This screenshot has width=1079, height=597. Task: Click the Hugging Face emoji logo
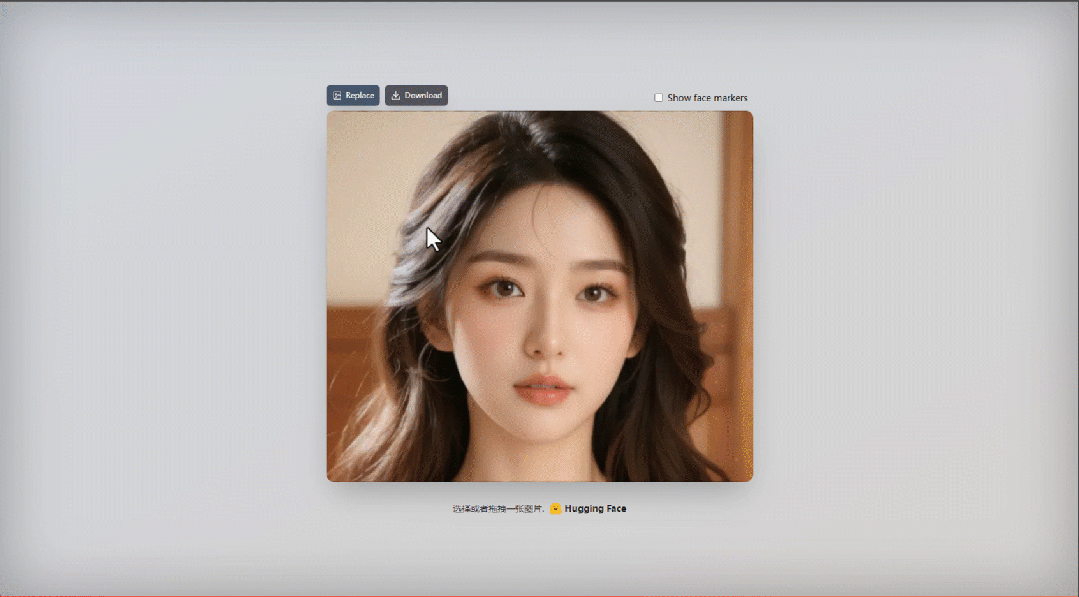pyautogui.click(x=555, y=509)
